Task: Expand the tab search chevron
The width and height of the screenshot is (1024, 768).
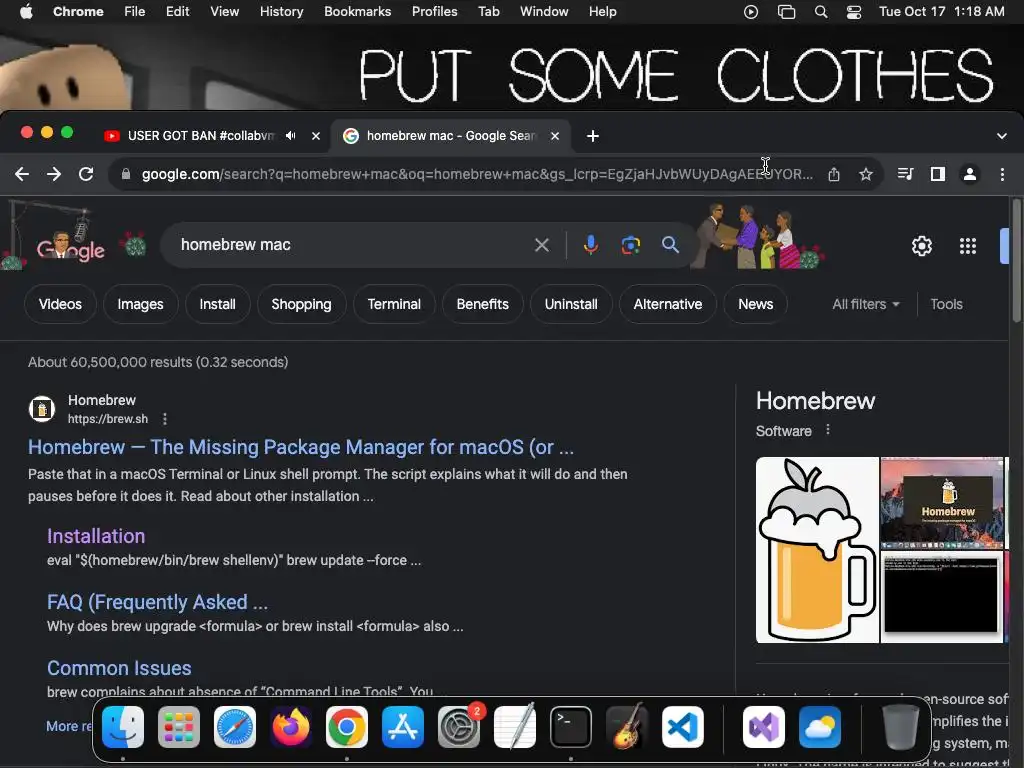Action: tap(1002, 136)
